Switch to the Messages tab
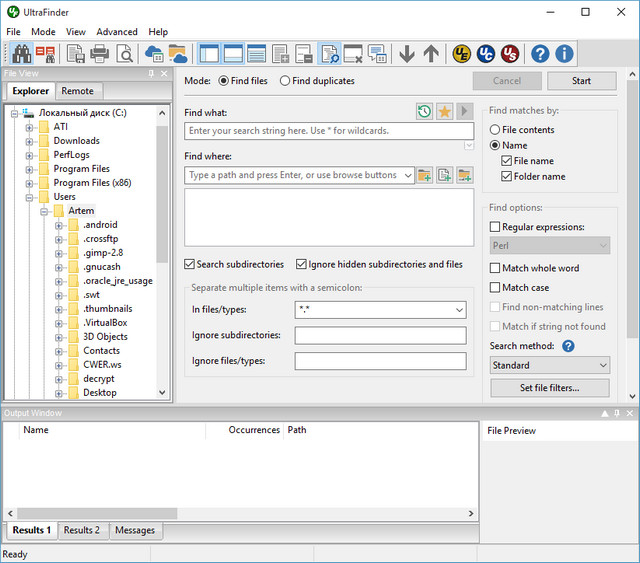Viewport: 640px width, 563px height. pos(135,530)
